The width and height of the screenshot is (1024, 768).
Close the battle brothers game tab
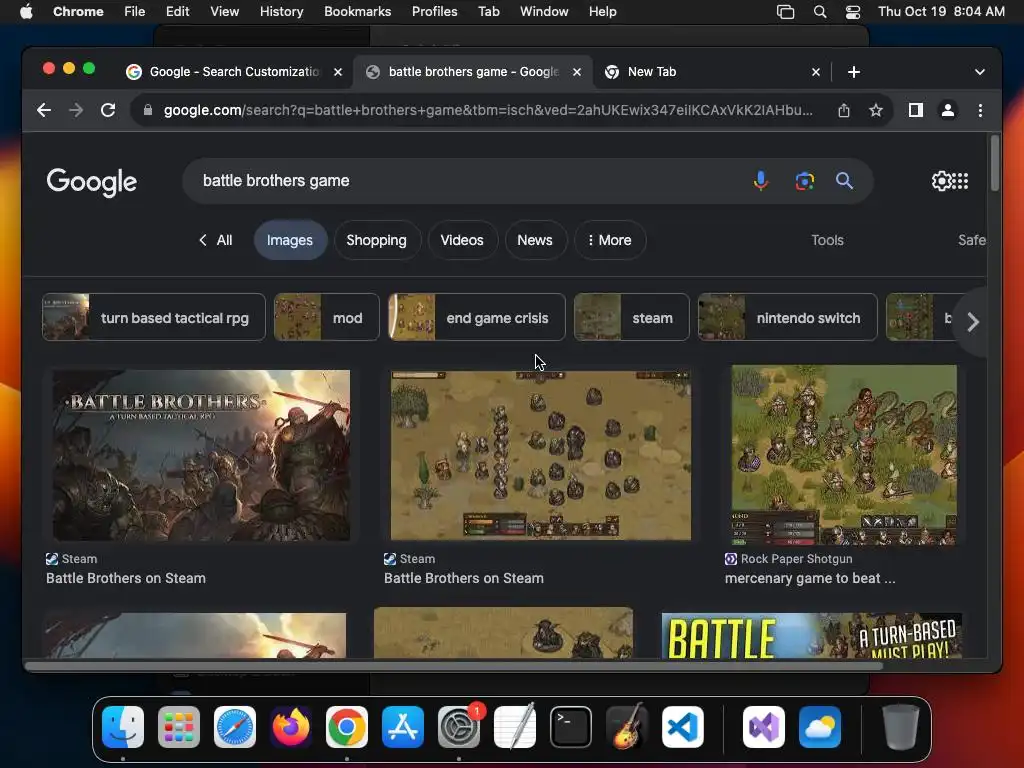pyautogui.click(x=577, y=72)
